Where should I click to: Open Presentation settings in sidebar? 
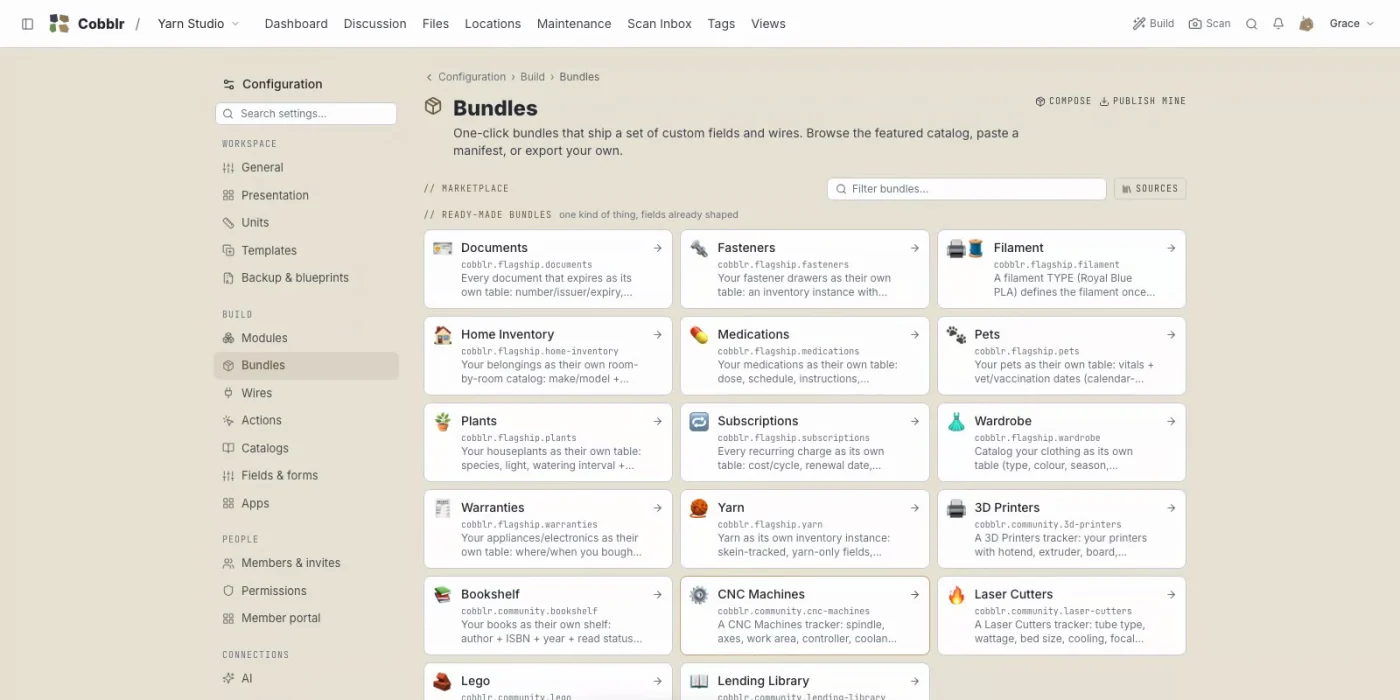(306, 196)
